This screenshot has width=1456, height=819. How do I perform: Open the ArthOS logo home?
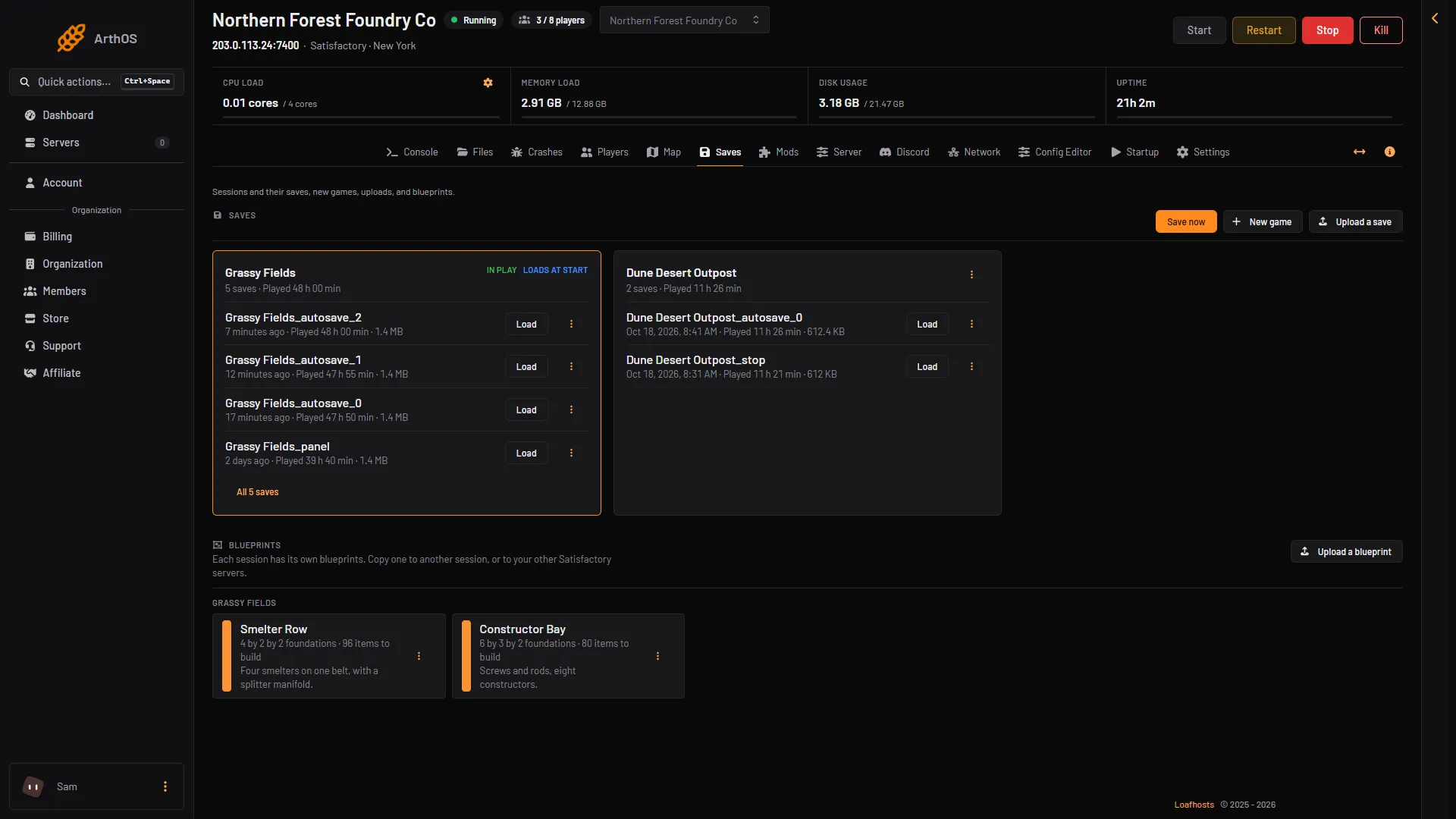pyautogui.click(x=97, y=38)
